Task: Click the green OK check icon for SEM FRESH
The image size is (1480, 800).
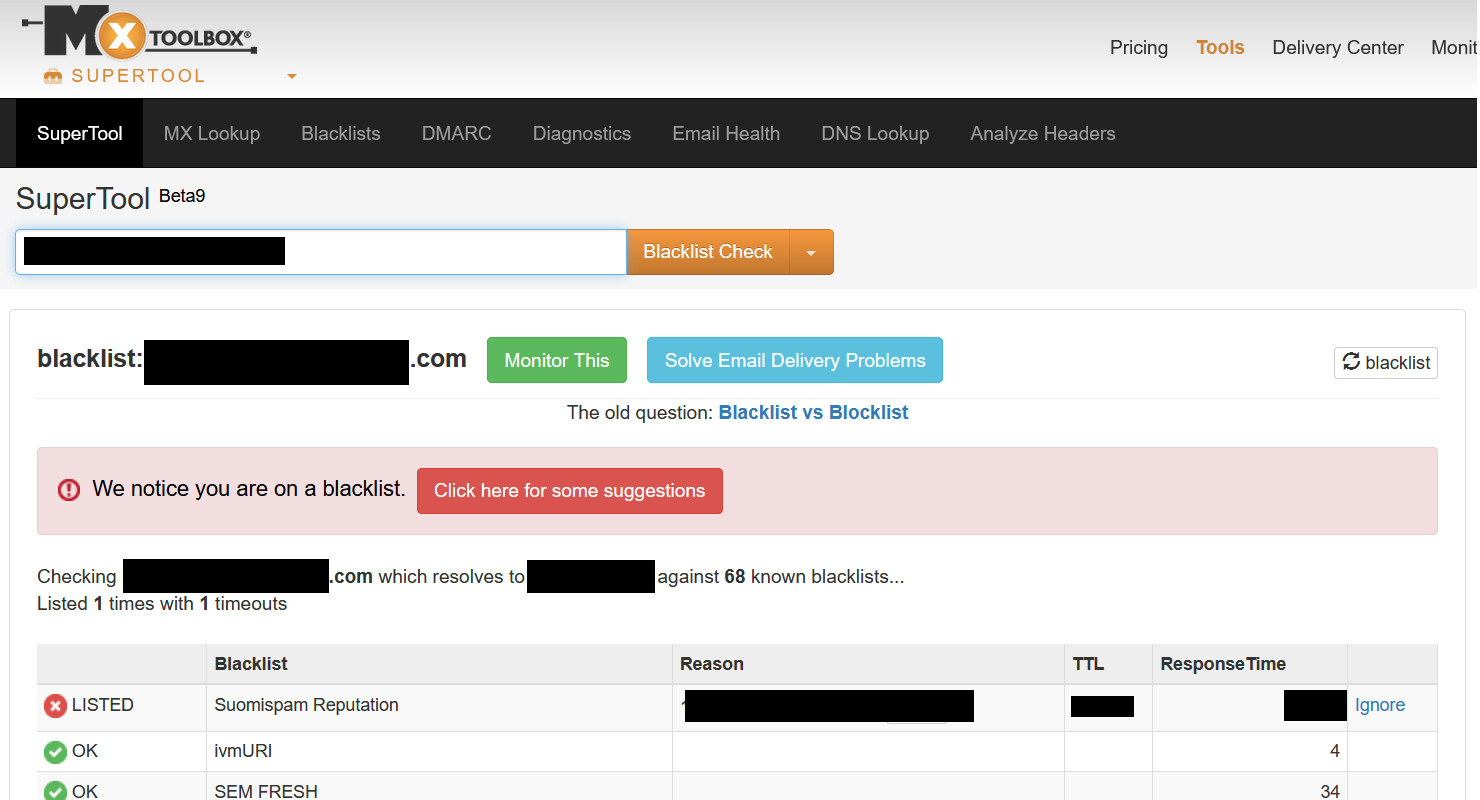Action: [x=55, y=792]
